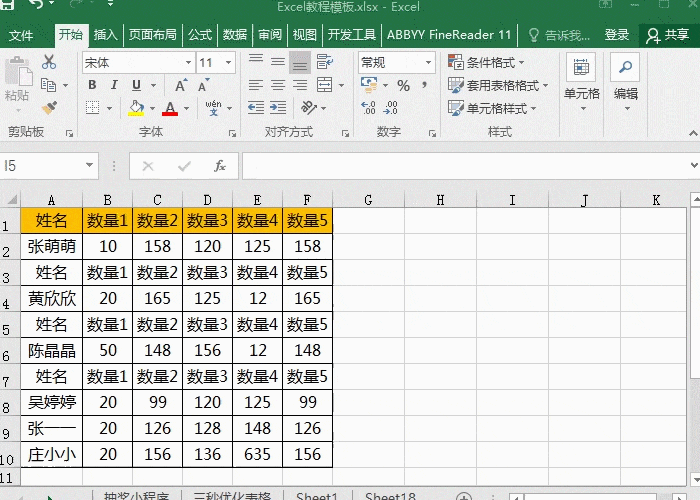Toggle Underline formatting
This screenshot has width=700, height=500.
[x=134, y=86]
